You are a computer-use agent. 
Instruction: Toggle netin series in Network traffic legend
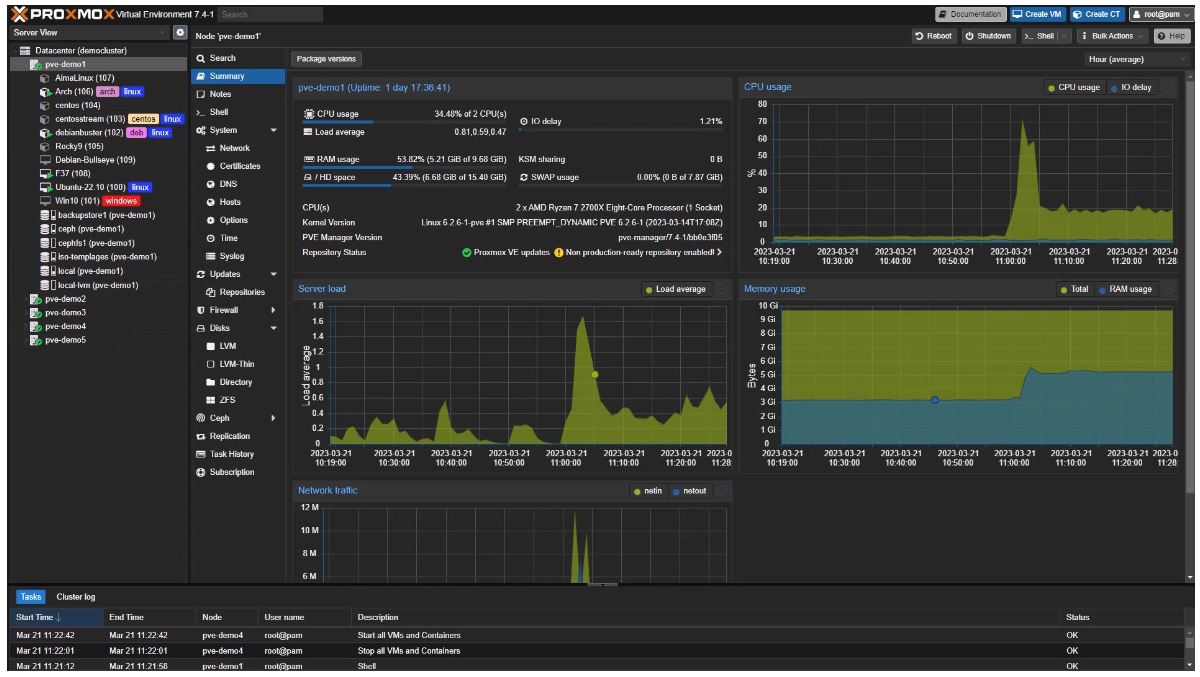coord(648,491)
